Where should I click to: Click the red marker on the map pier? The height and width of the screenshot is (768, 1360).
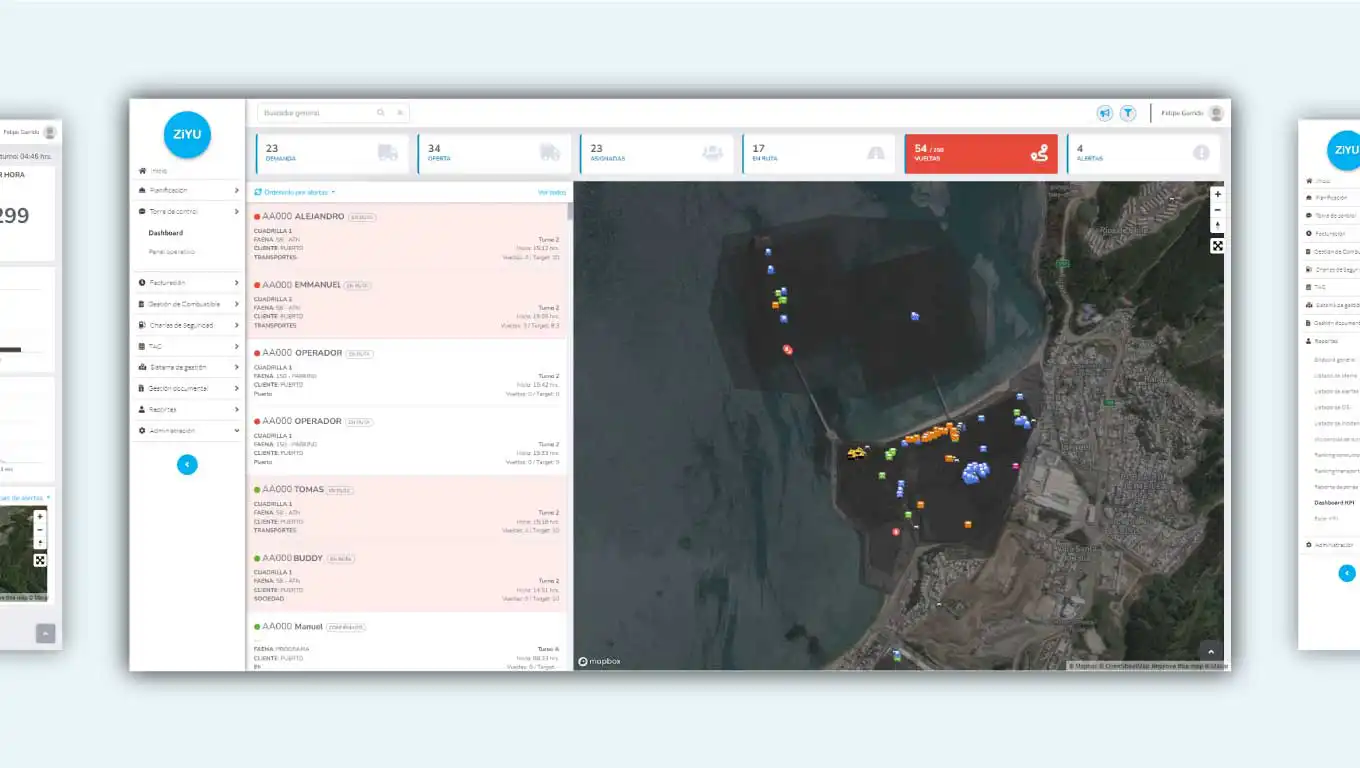pyautogui.click(x=788, y=349)
